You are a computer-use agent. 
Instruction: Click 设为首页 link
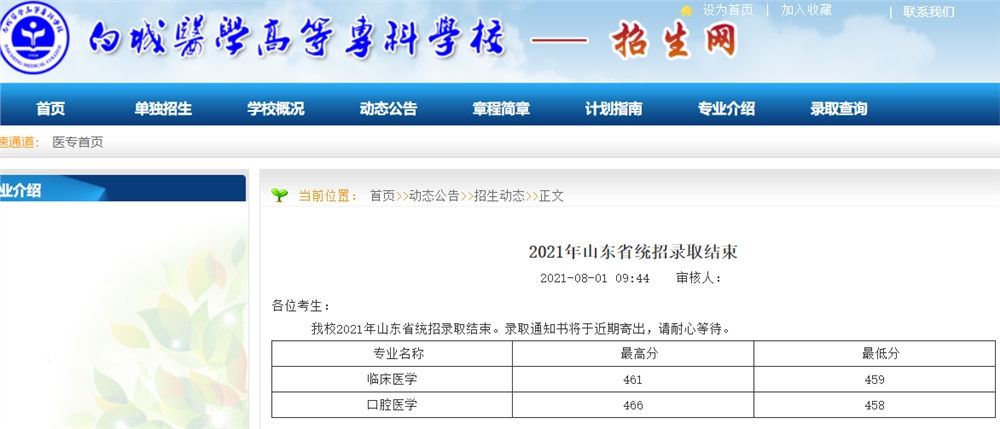pyautogui.click(x=728, y=10)
